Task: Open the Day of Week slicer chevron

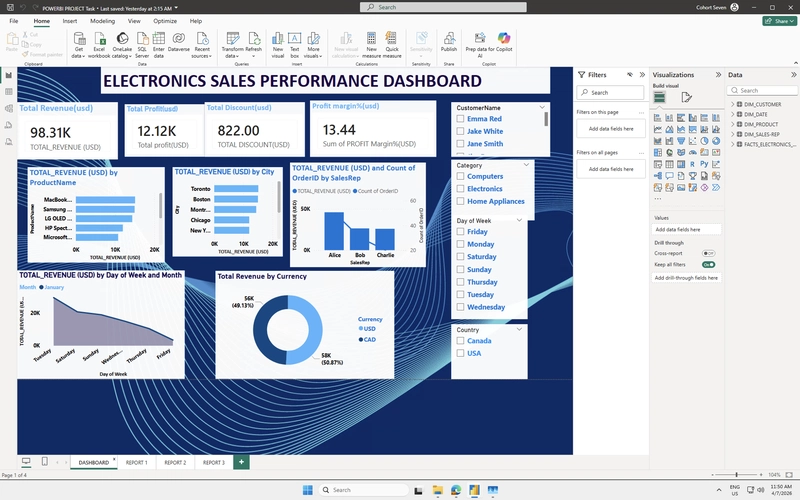Action: point(519,220)
